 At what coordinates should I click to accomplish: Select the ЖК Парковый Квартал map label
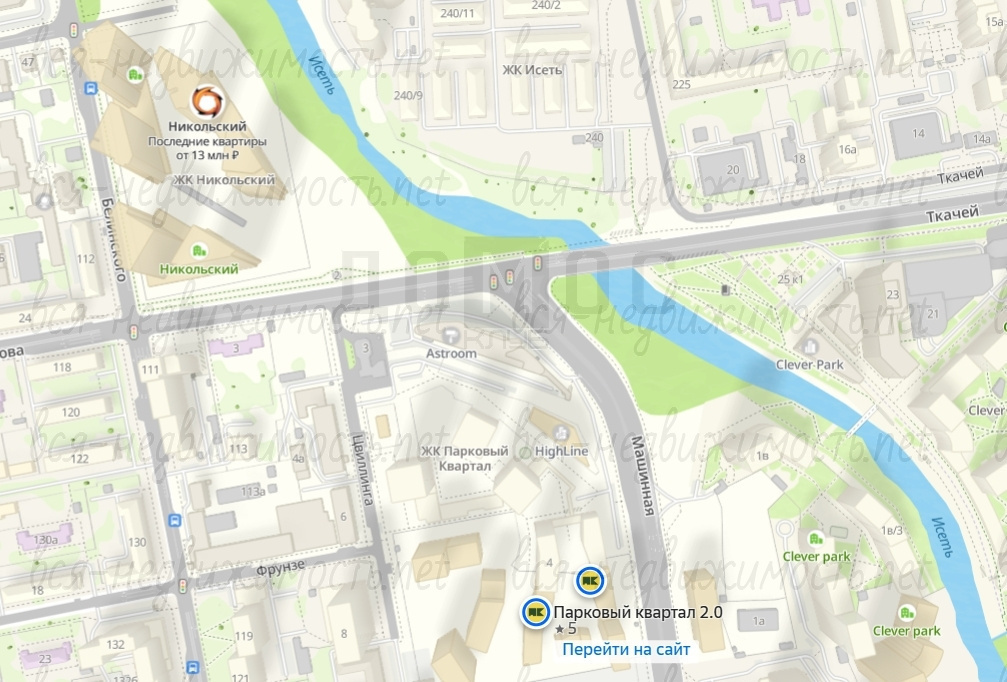pos(465,459)
